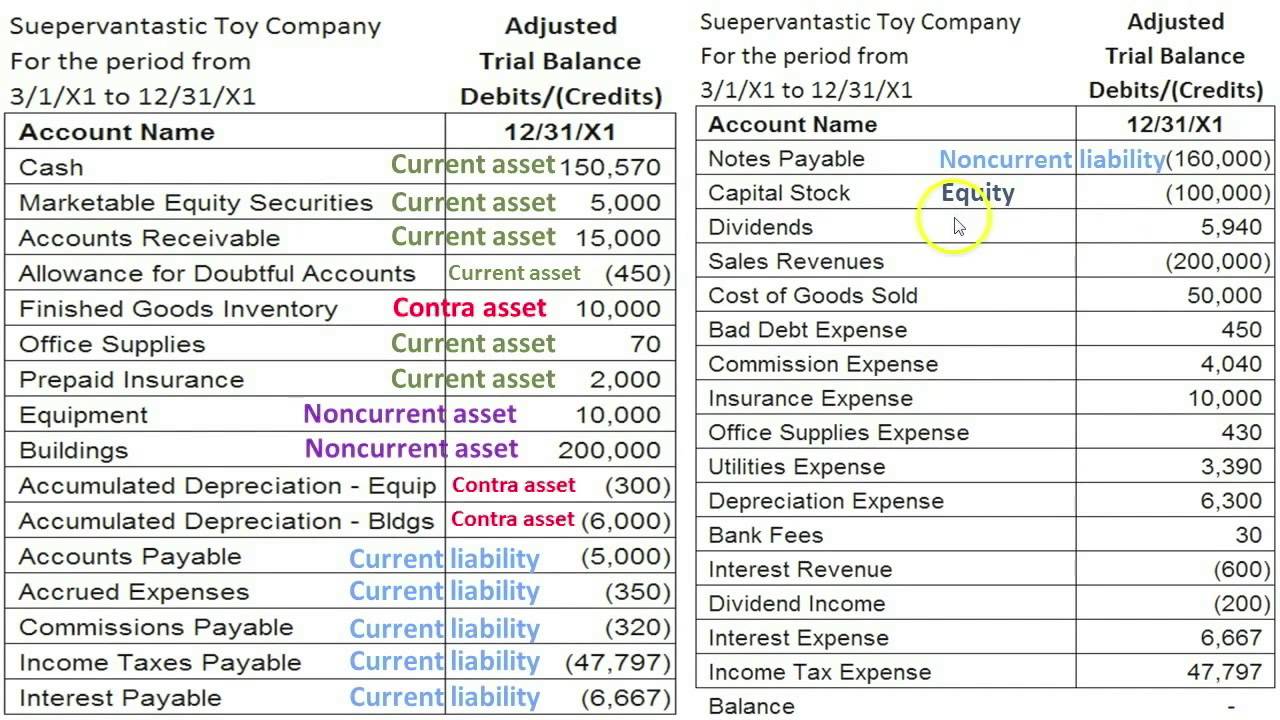This screenshot has height=720, width=1280.
Task: Click the Noncurrent asset label for Buildings
Action: (411, 449)
